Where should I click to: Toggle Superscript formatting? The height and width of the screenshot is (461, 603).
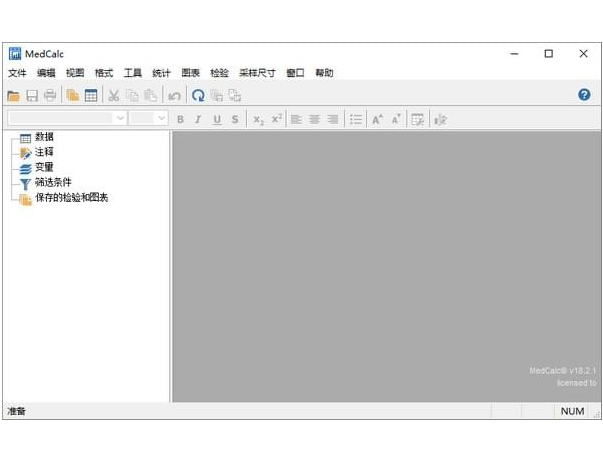tap(277, 119)
